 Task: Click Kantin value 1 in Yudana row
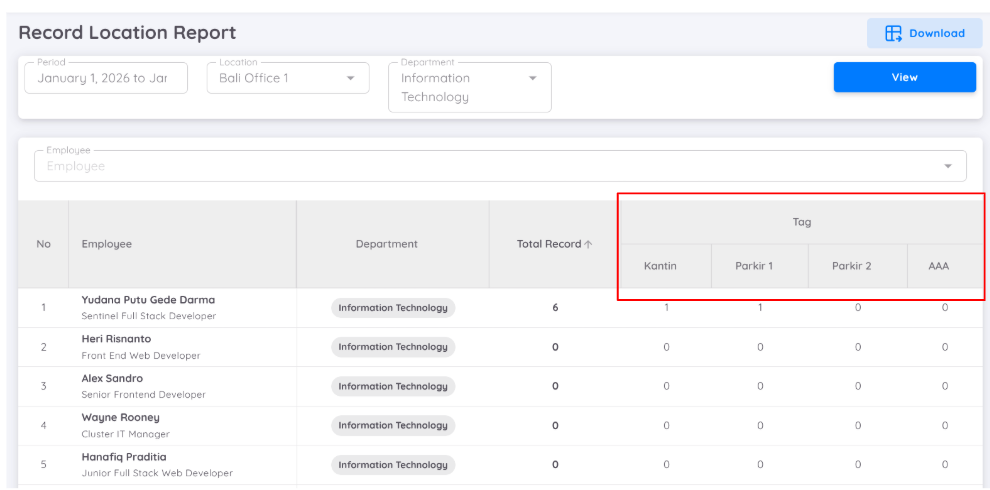[666, 308]
